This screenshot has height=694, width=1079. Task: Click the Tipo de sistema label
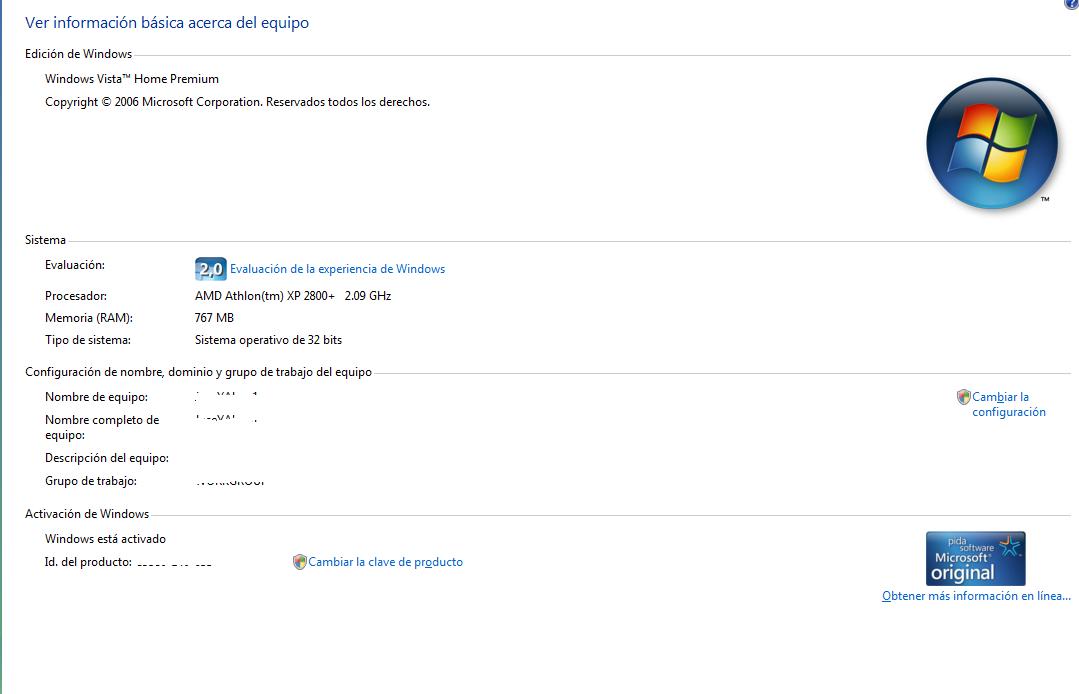click(x=87, y=340)
